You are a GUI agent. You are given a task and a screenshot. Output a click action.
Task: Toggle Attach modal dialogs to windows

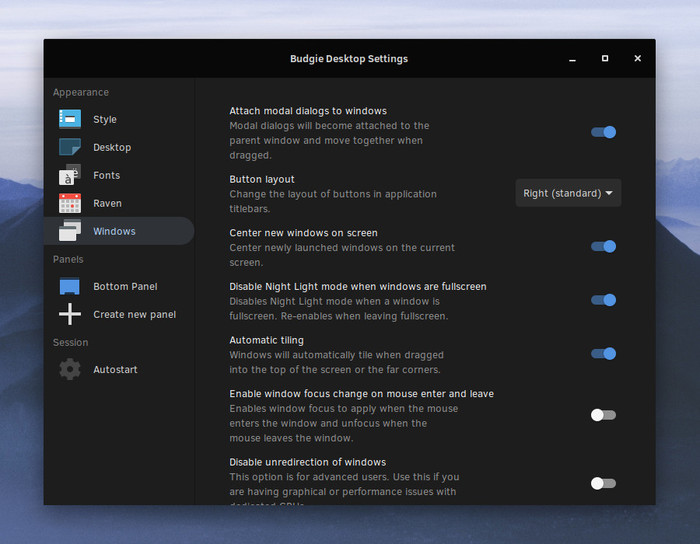point(603,132)
